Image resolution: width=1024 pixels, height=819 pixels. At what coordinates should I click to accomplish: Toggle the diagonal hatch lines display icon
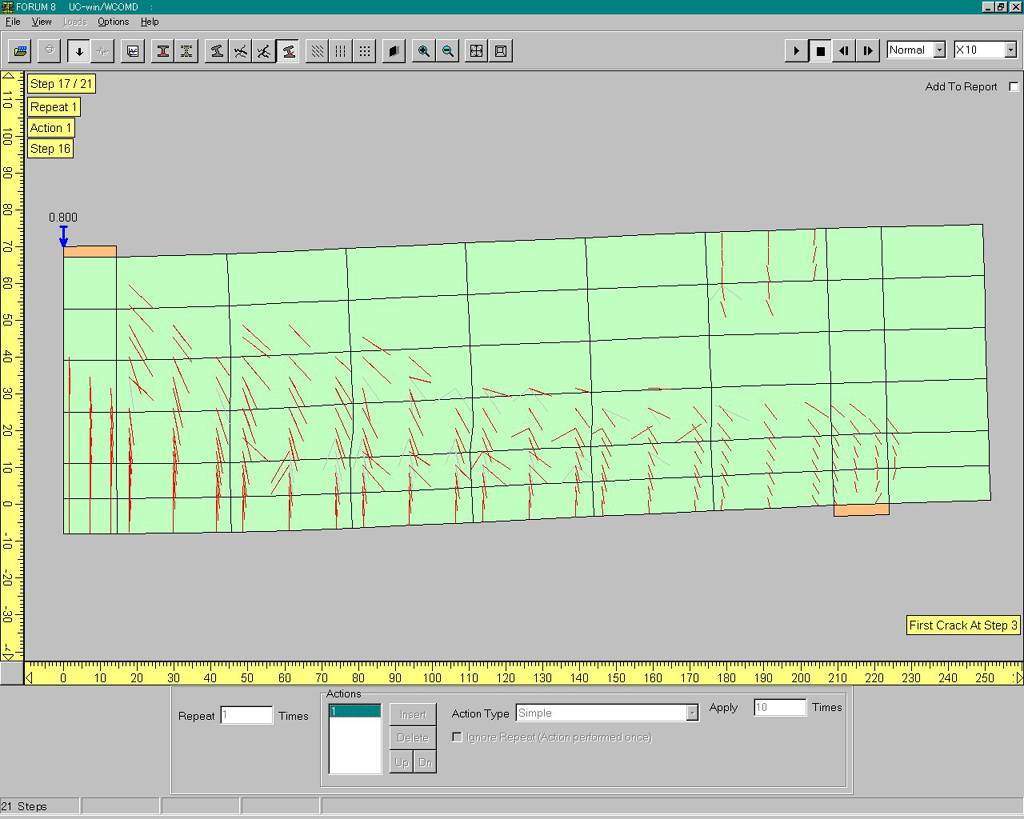point(317,51)
